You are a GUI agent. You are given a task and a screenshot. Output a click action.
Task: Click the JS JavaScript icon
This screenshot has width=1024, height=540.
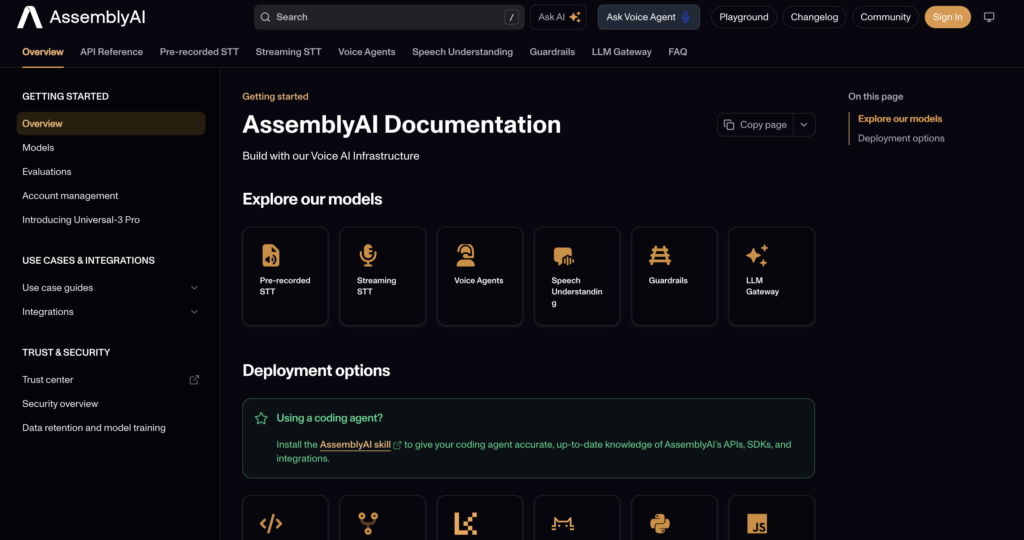(757, 524)
